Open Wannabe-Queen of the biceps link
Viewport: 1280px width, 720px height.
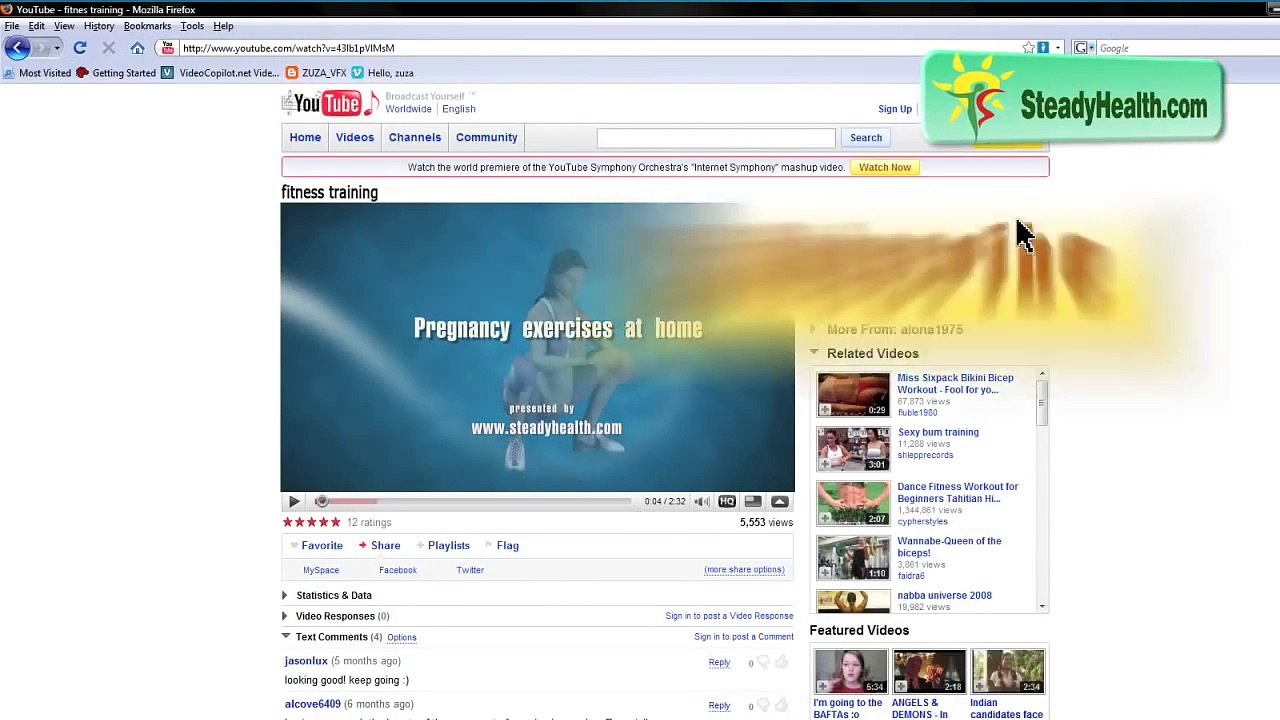click(949, 547)
